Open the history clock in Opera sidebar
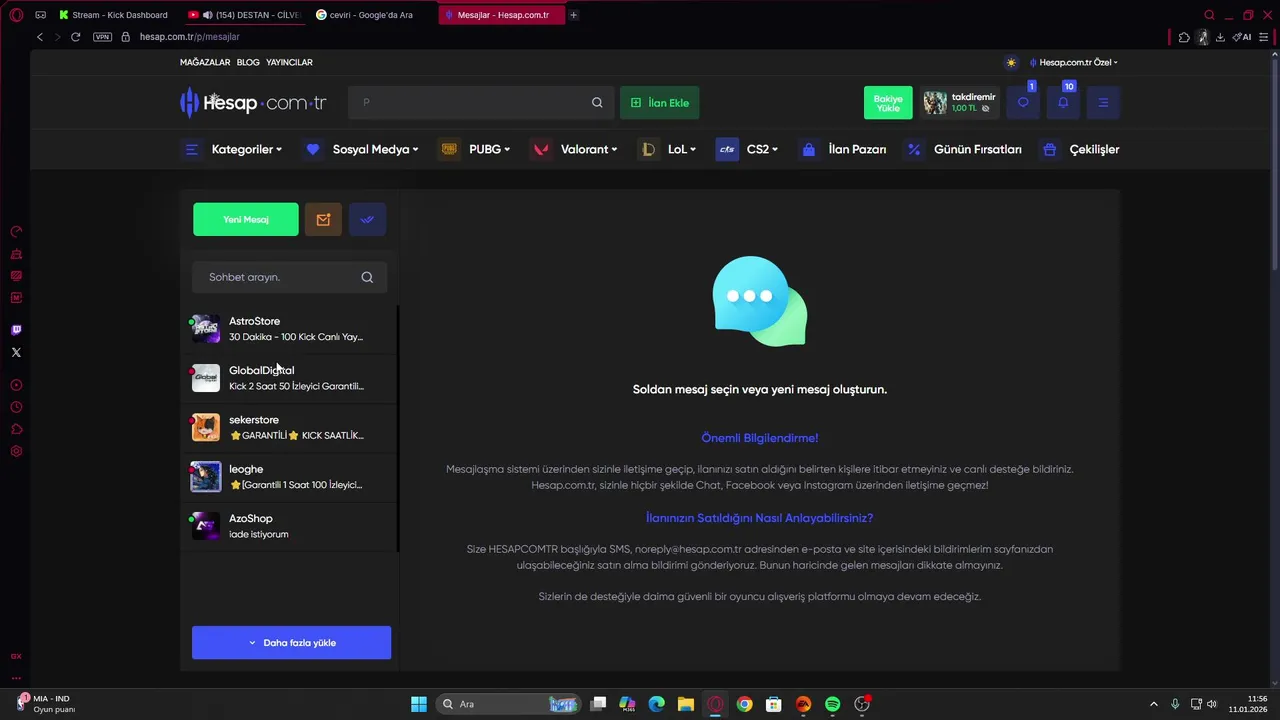Screen dimensions: 1280x720 pyautogui.click(x=16, y=407)
